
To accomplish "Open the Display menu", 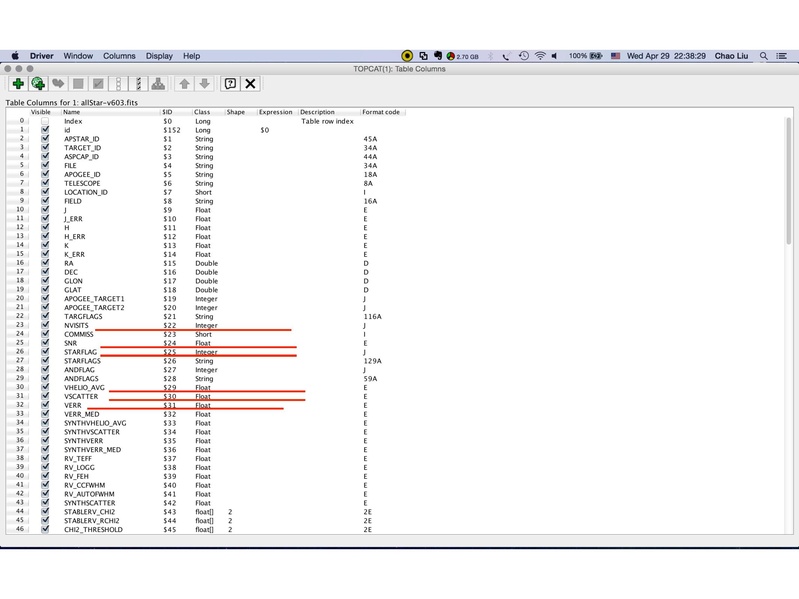I will (x=159, y=56).
